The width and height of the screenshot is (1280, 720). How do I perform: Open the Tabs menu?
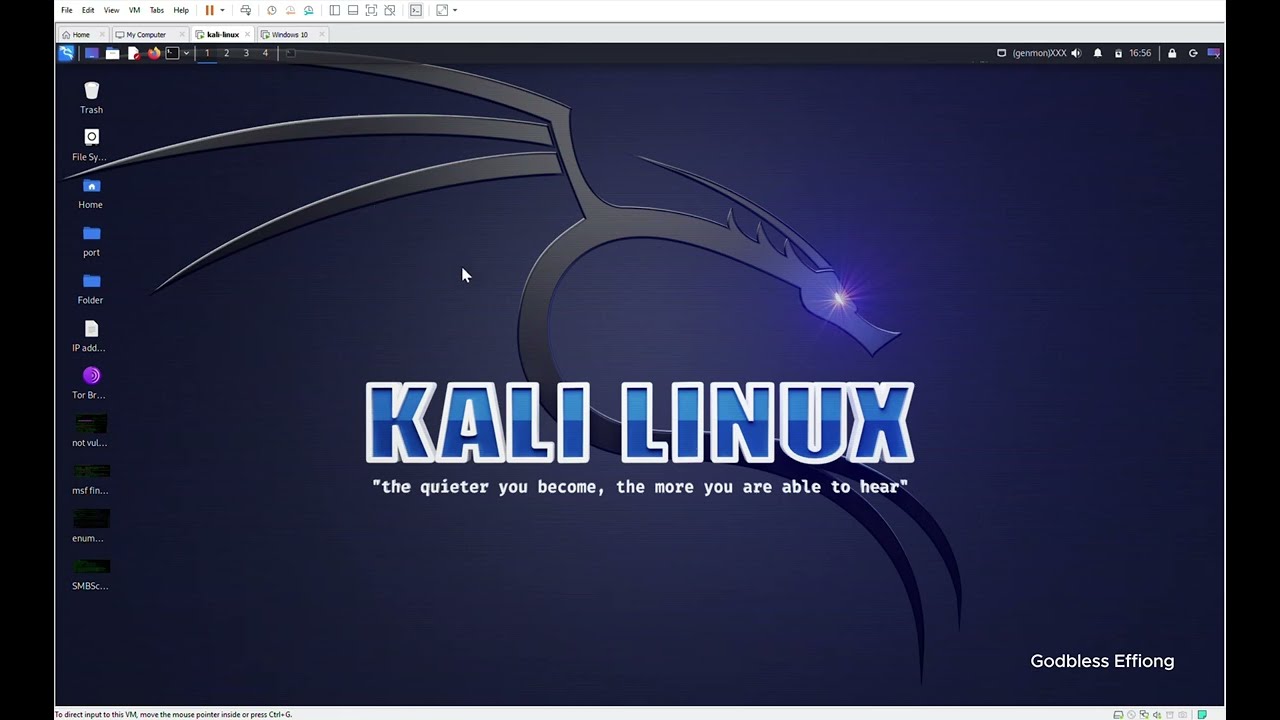coord(157,10)
